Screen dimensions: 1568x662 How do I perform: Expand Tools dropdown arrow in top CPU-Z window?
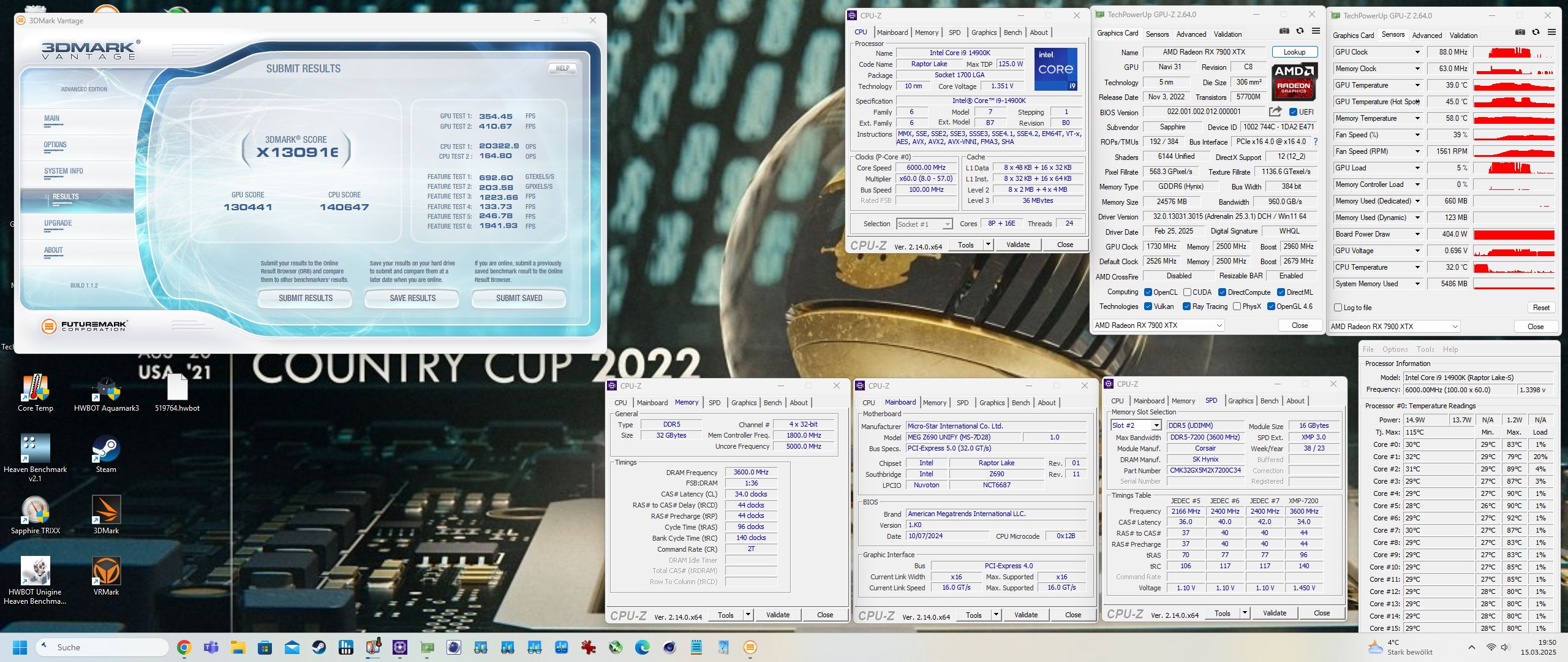click(988, 245)
